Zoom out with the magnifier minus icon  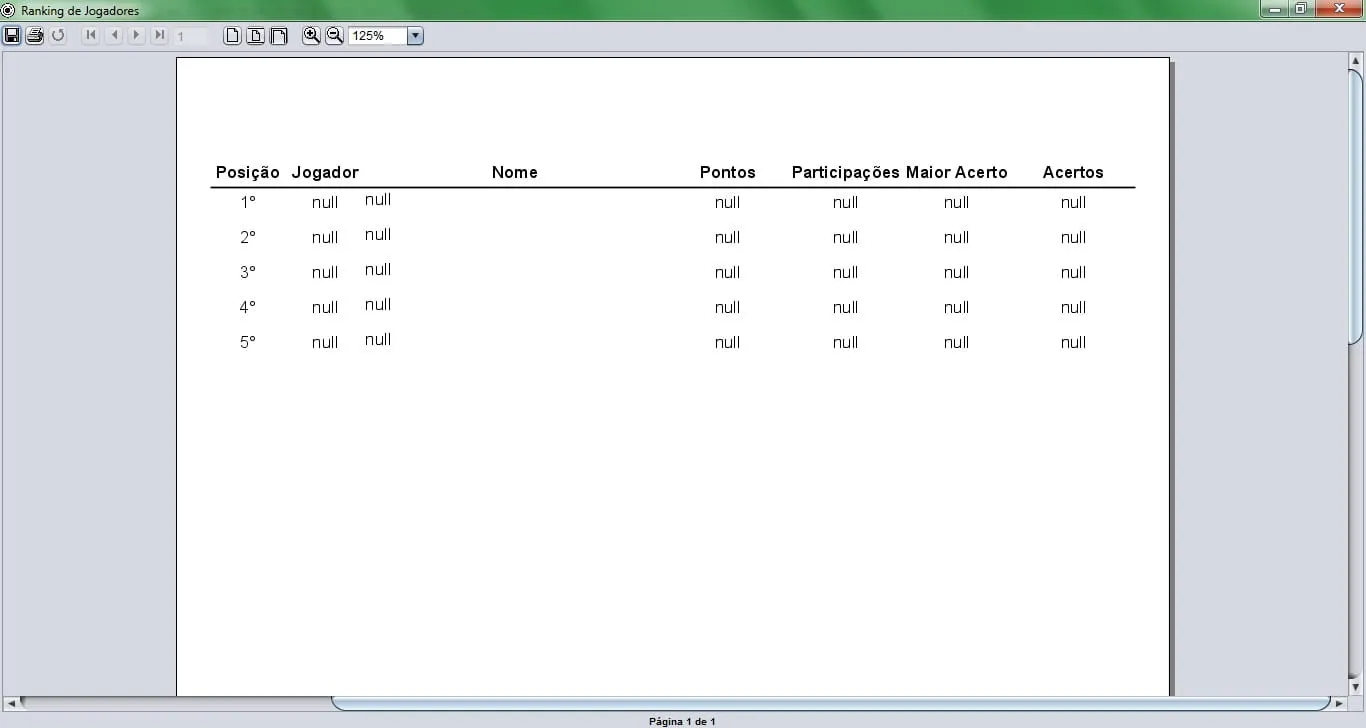point(335,36)
